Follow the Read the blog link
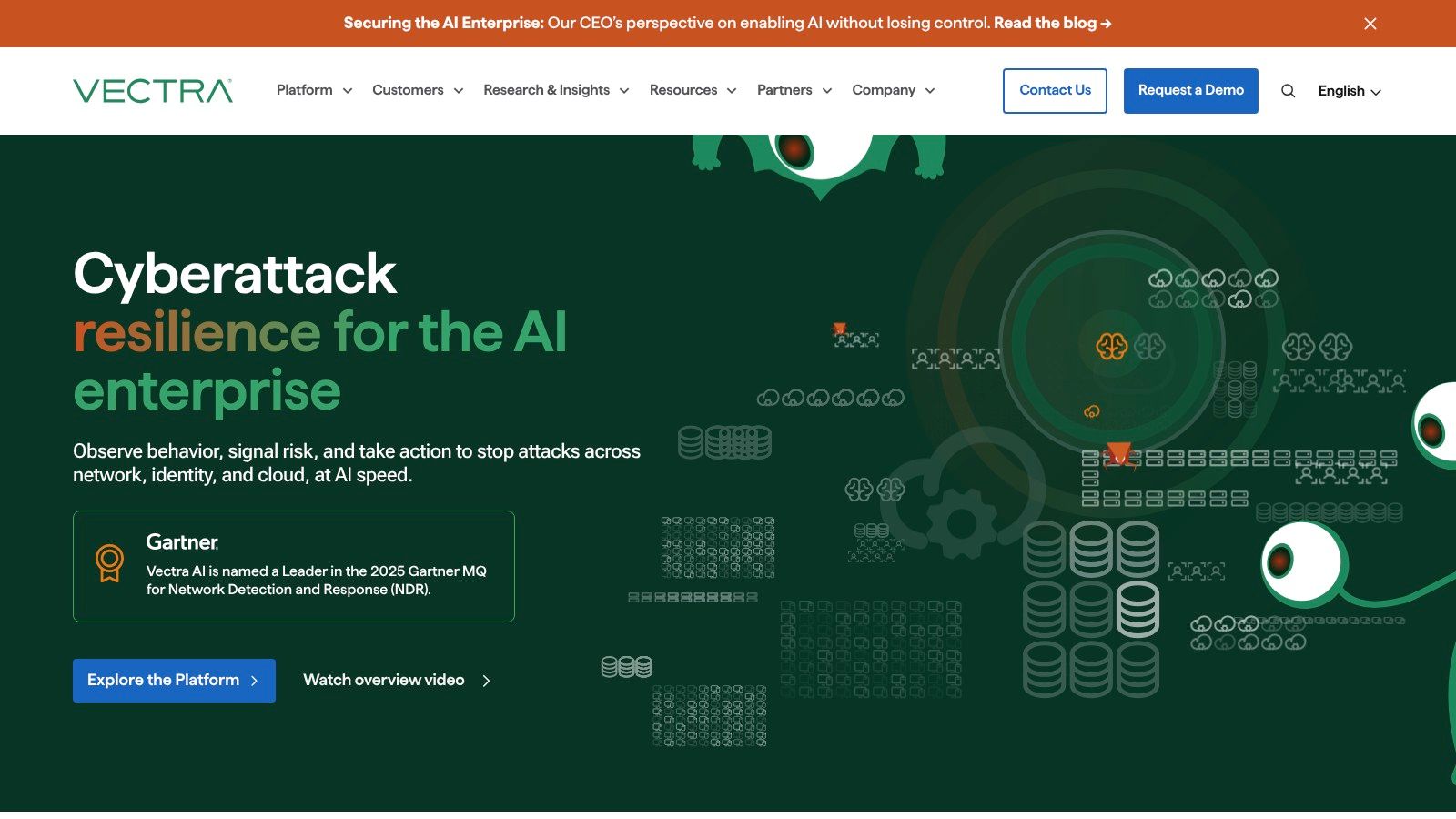This screenshot has height=819, width=1456. coord(1053,24)
